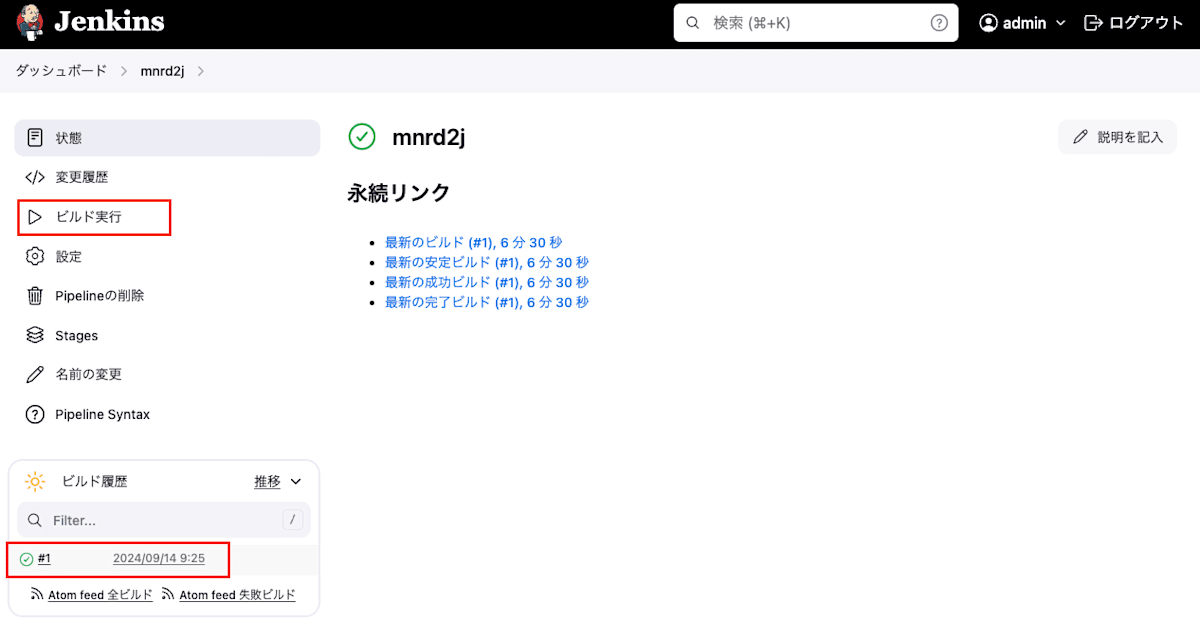Focus the 検索 search field
The height and width of the screenshot is (640, 1200).
coord(816,22)
